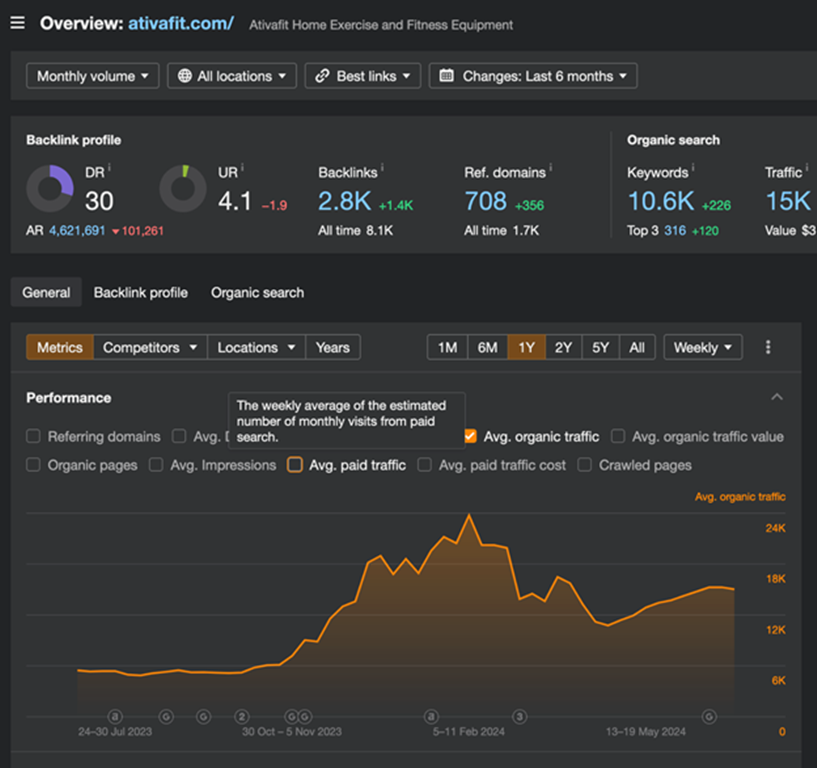Click the chart peak near 5–11 Feb 2024
817x768 pixels.
(469, 515)
